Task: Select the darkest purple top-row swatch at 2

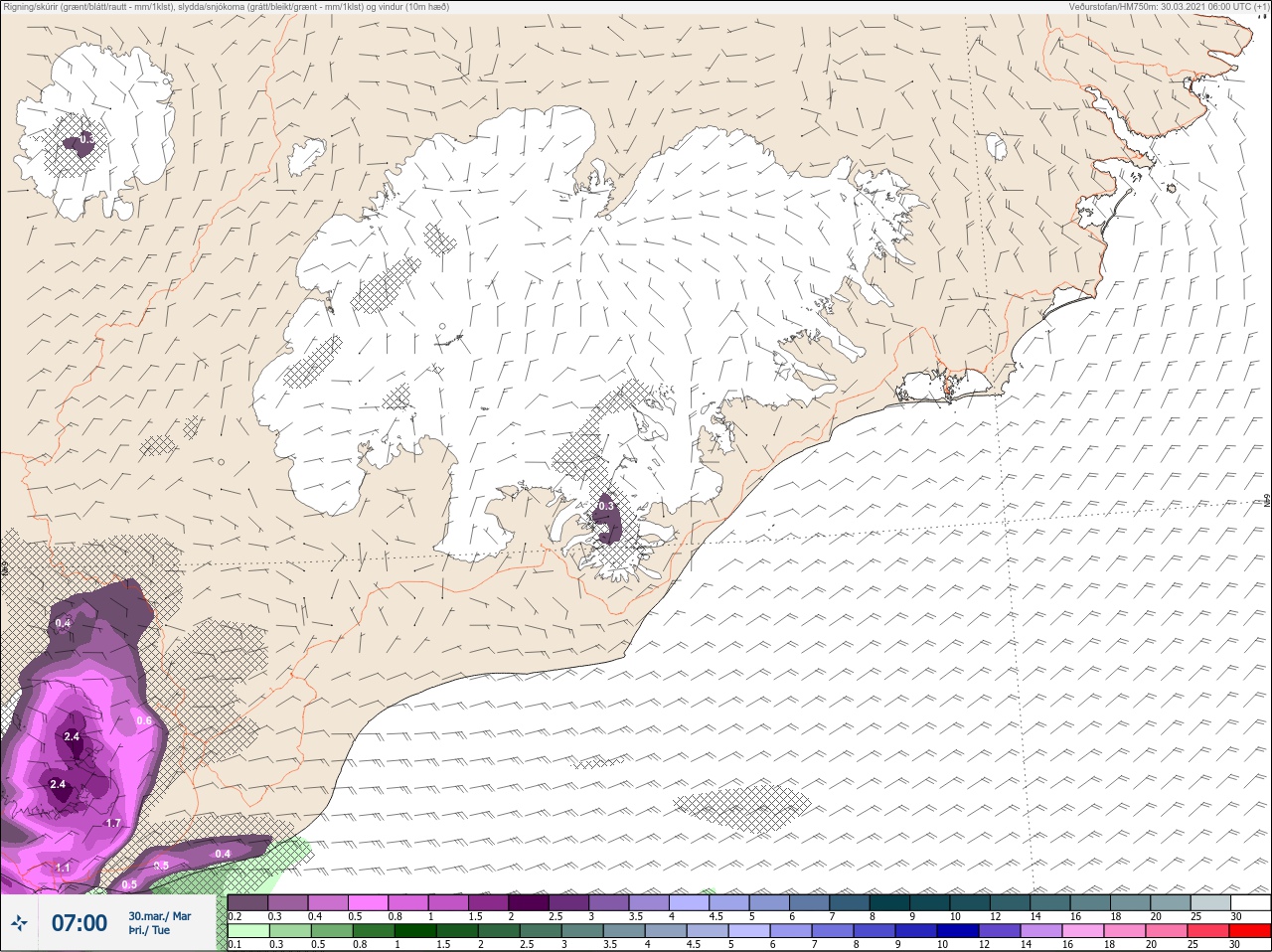Action: 529,903
